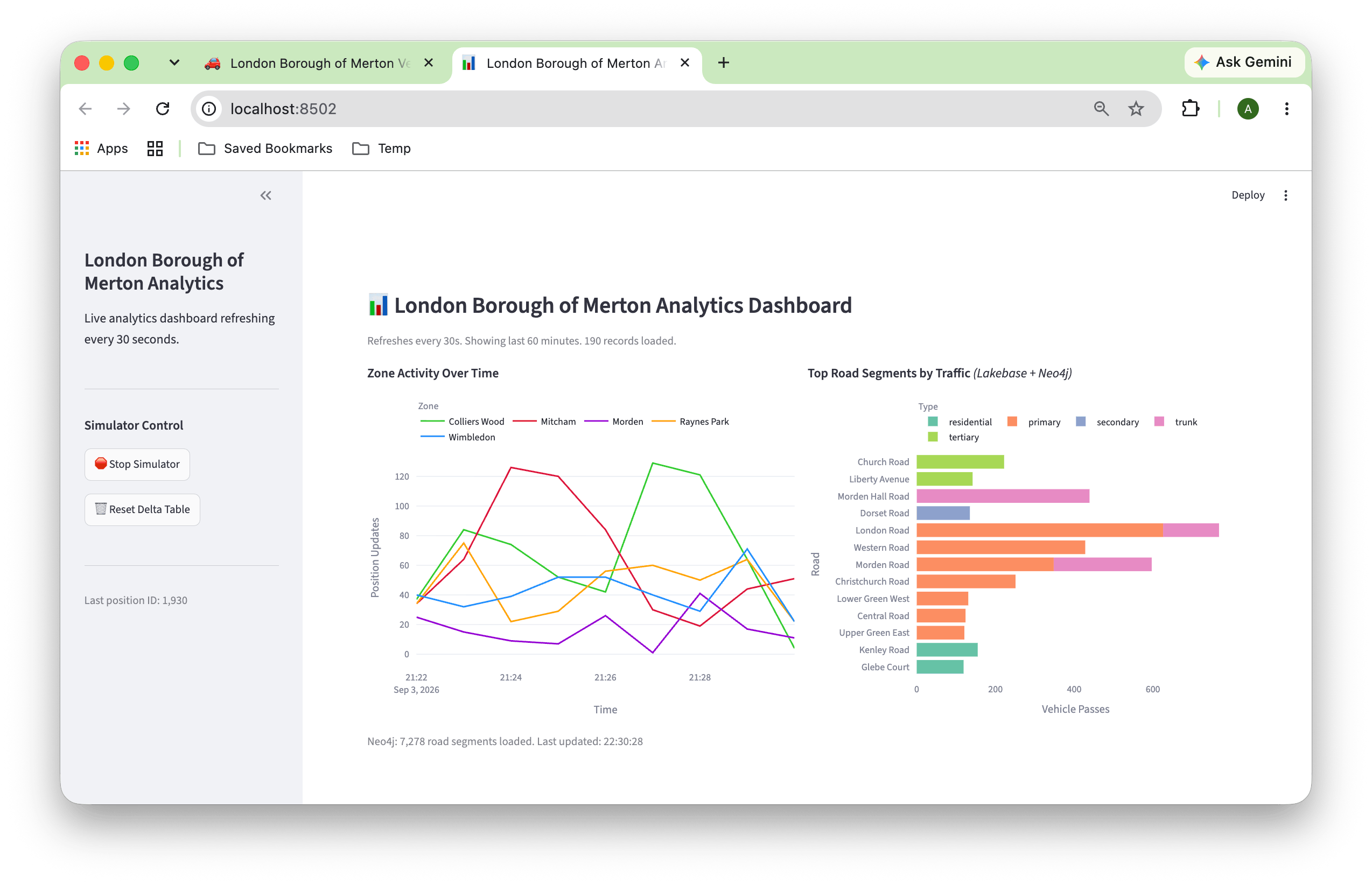This screenshot has width=1372, height=884.
Task: View site information icon in address bar
Action: point(209,109)
